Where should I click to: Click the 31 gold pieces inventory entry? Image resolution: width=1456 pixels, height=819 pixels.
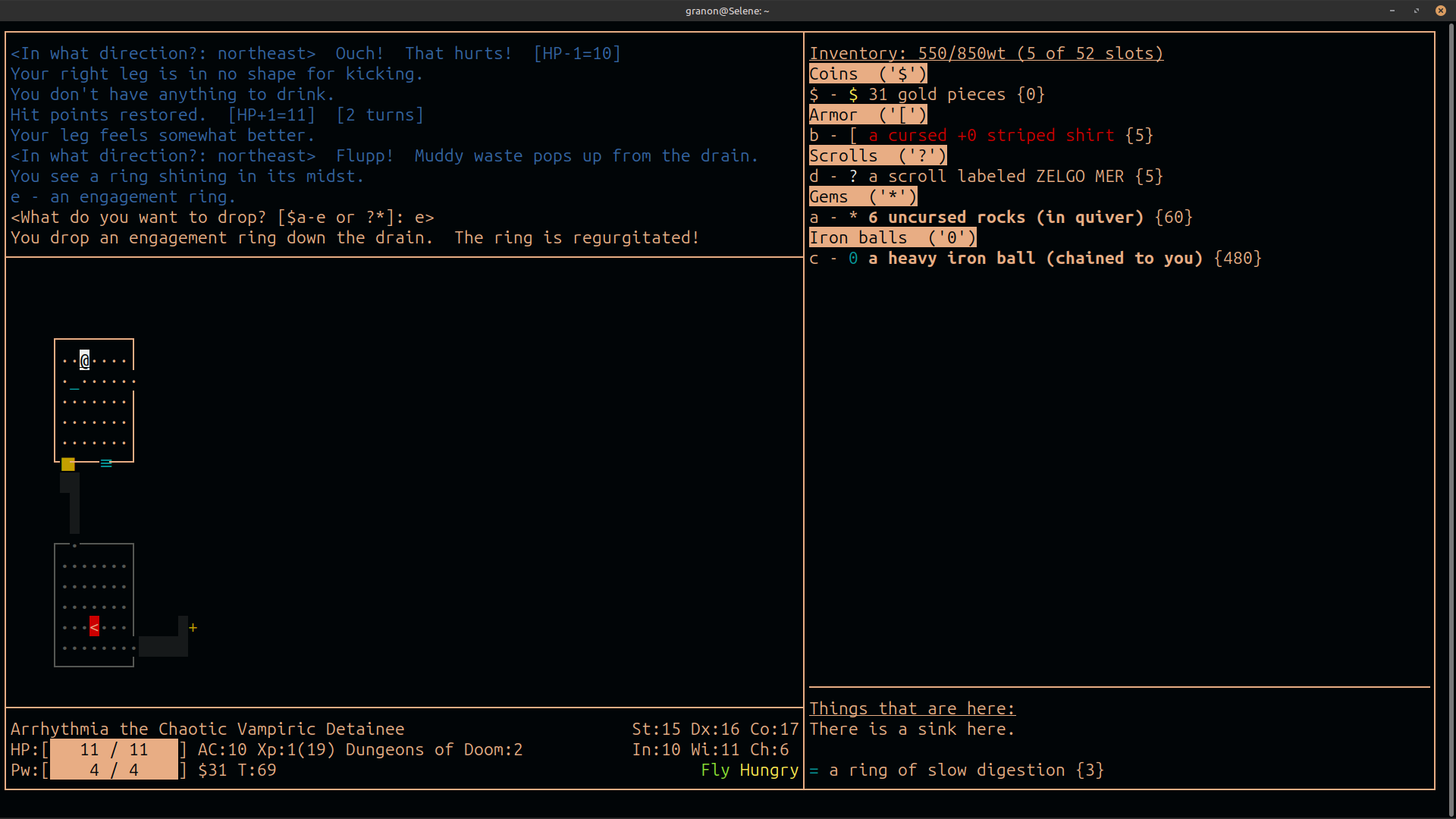coord(927,95)
